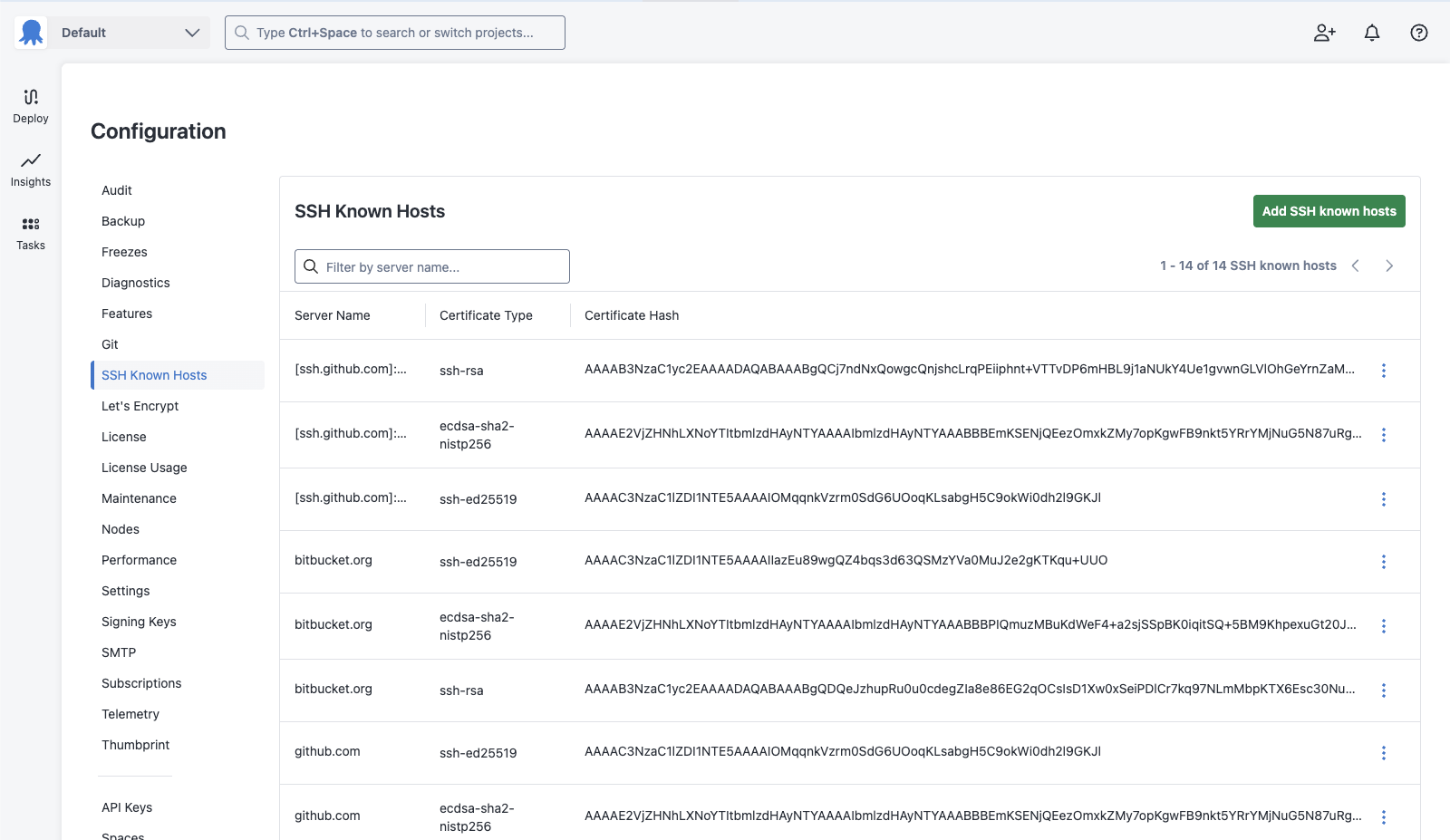Open Freezes configuration page
Viewport: 1450px width, 840px height.
point(124,252)
